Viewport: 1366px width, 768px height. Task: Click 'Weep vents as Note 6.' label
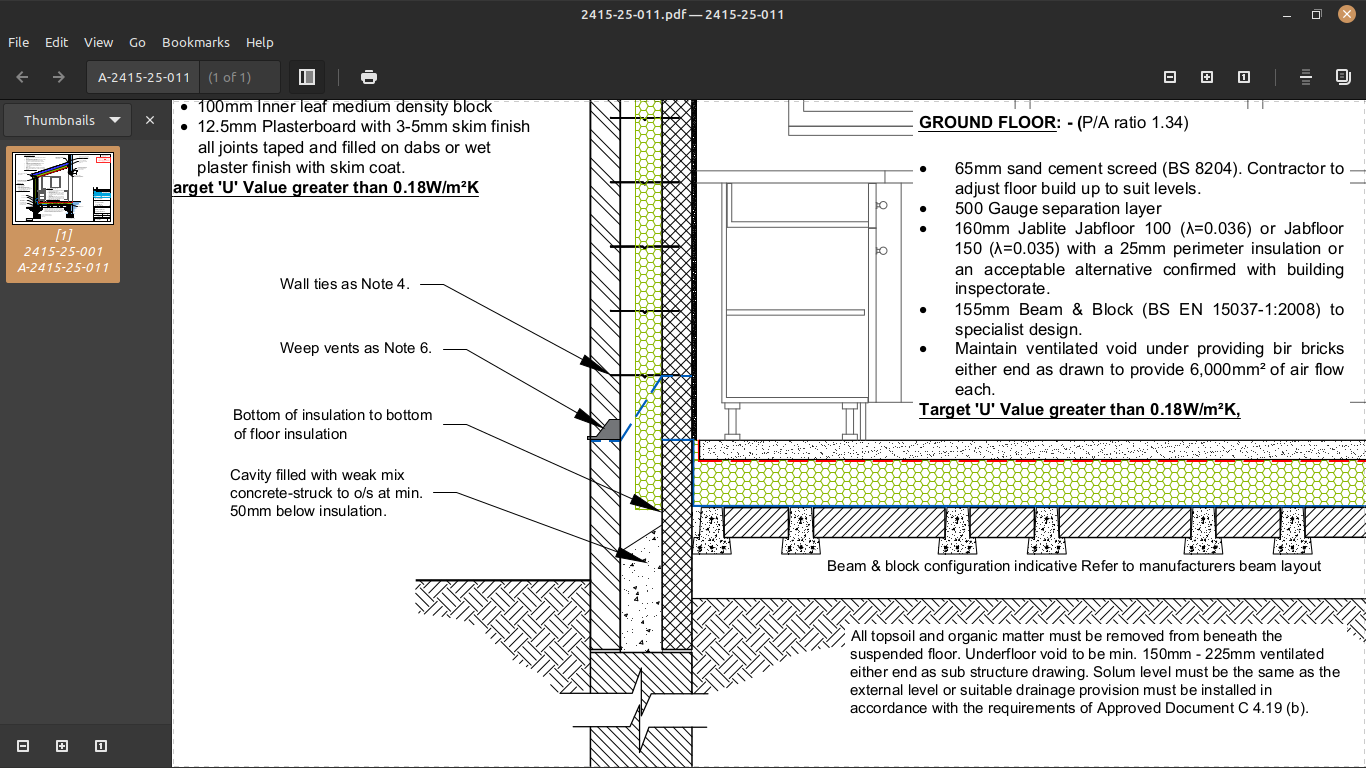tap(356, 348)
